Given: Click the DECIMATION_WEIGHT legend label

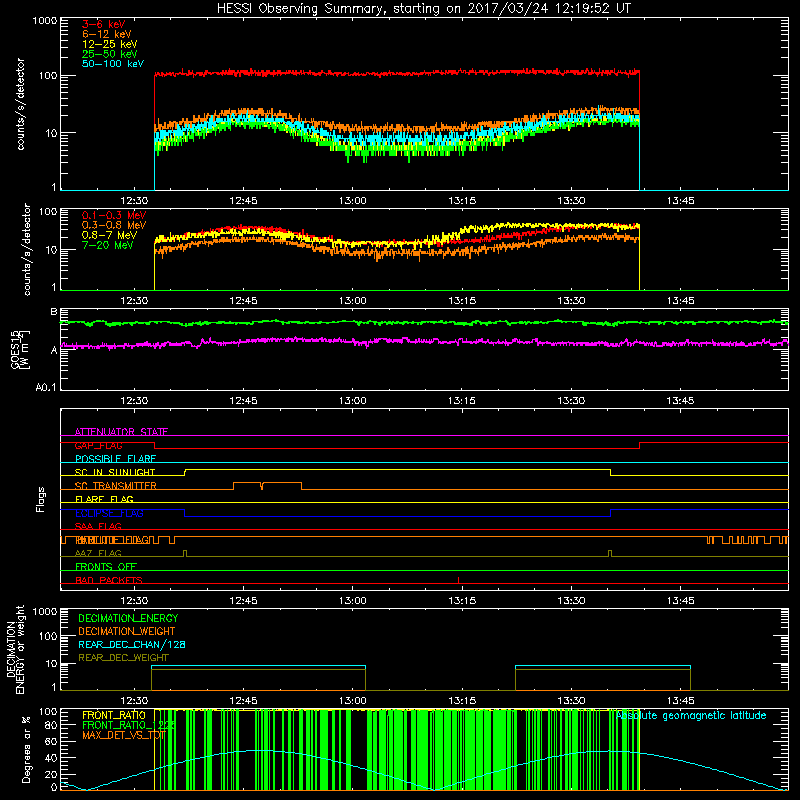Looking at the screenshot, I should click(x=127, y=631).
